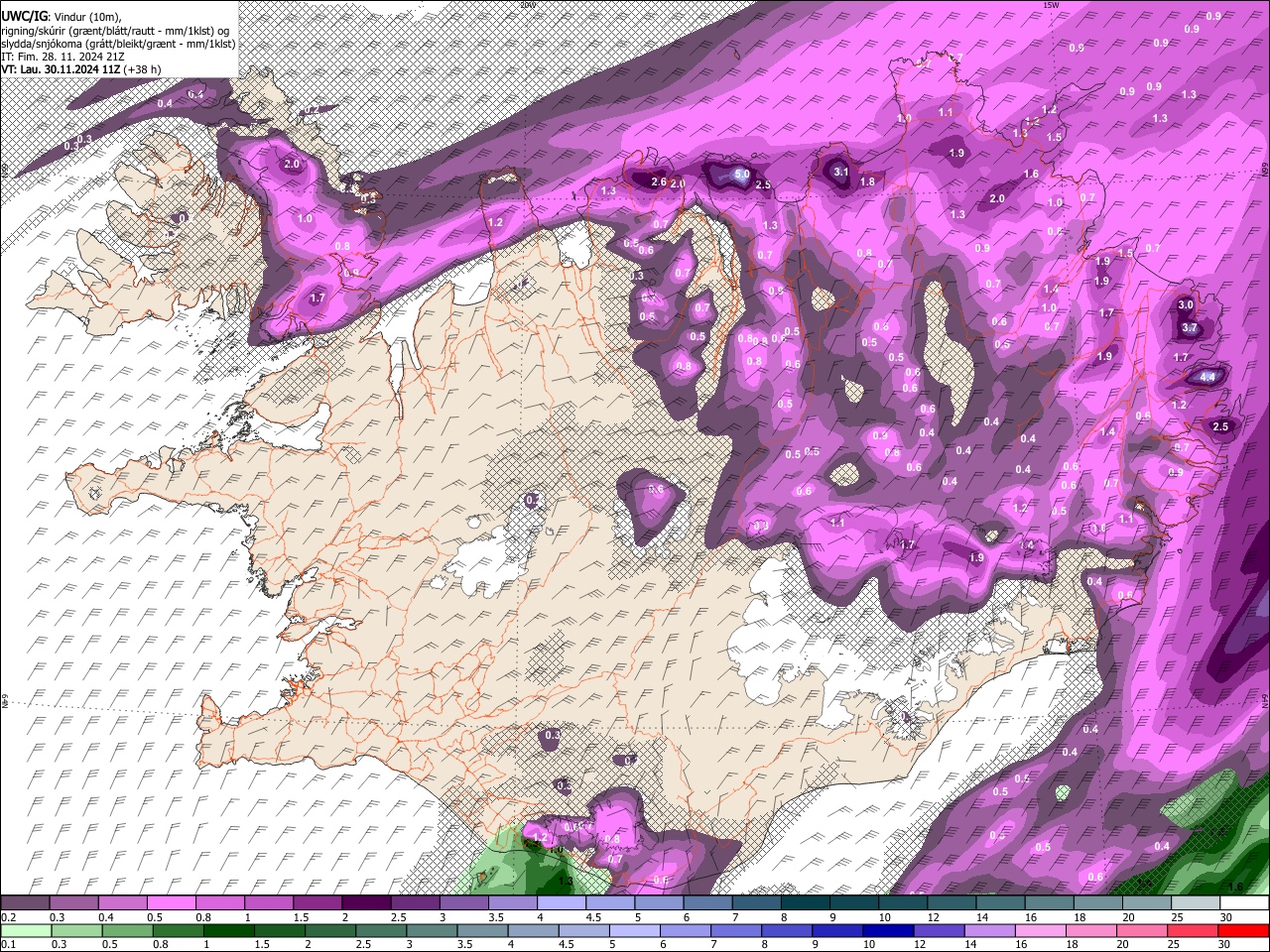Click the "3.7" precipitation value in the east
This screenshot has width=1270, height=952.
[1191, 327]
